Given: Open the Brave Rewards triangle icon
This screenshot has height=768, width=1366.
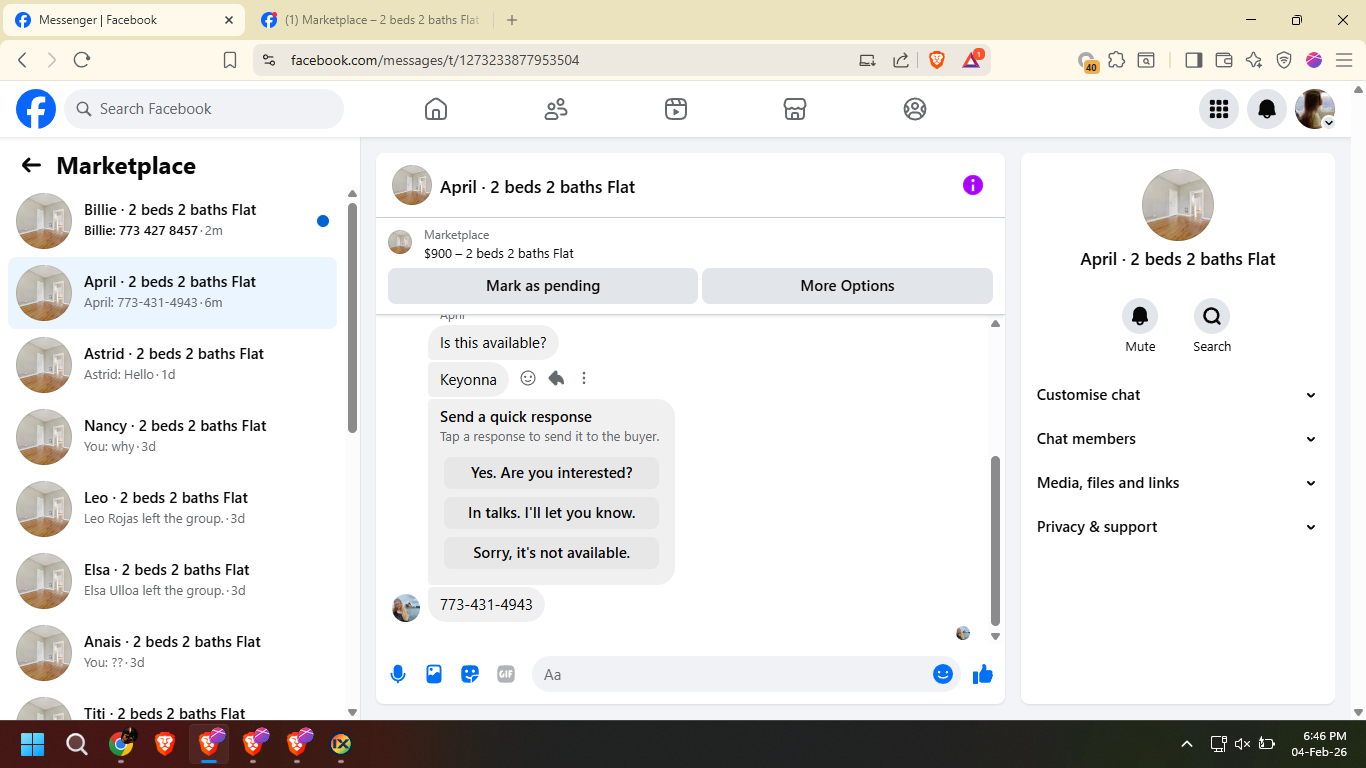Looking at the screenshot, I should tap(972, 59).
